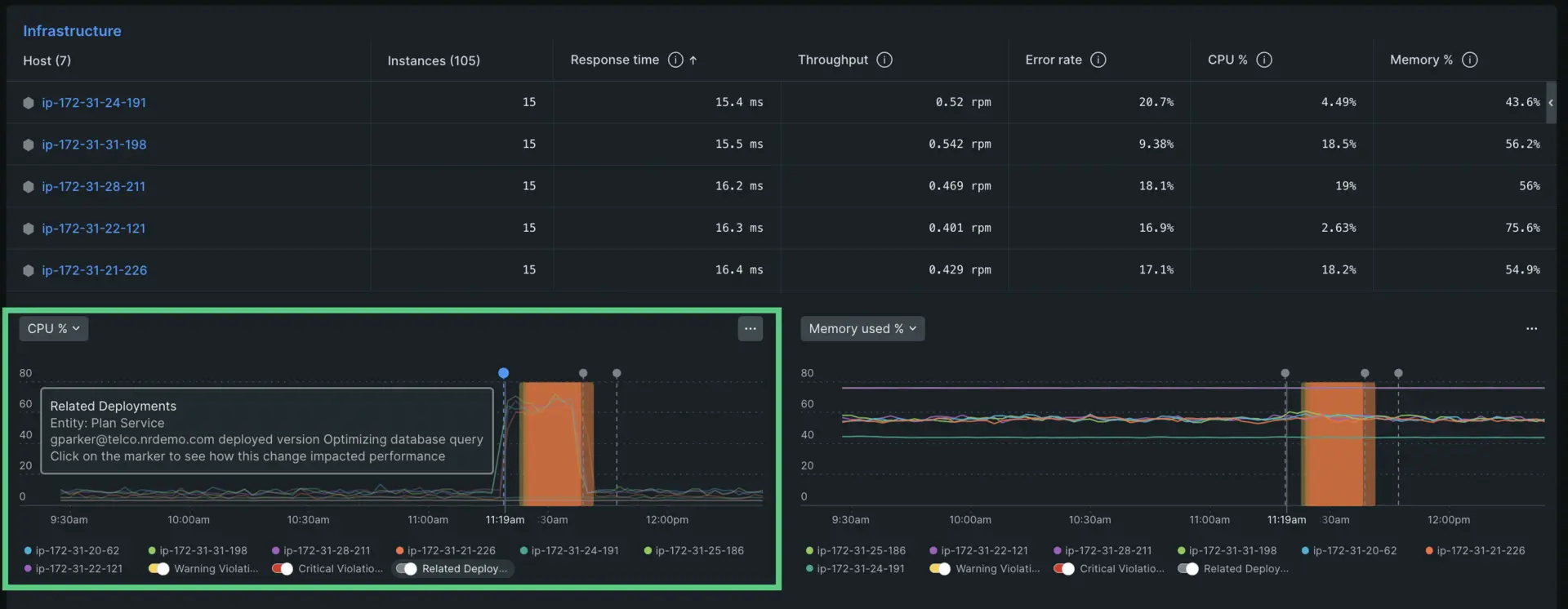Open the Infrastructure section link
Image resolution: width=1568 pixels, height=609 pixels.
point(72,31)
